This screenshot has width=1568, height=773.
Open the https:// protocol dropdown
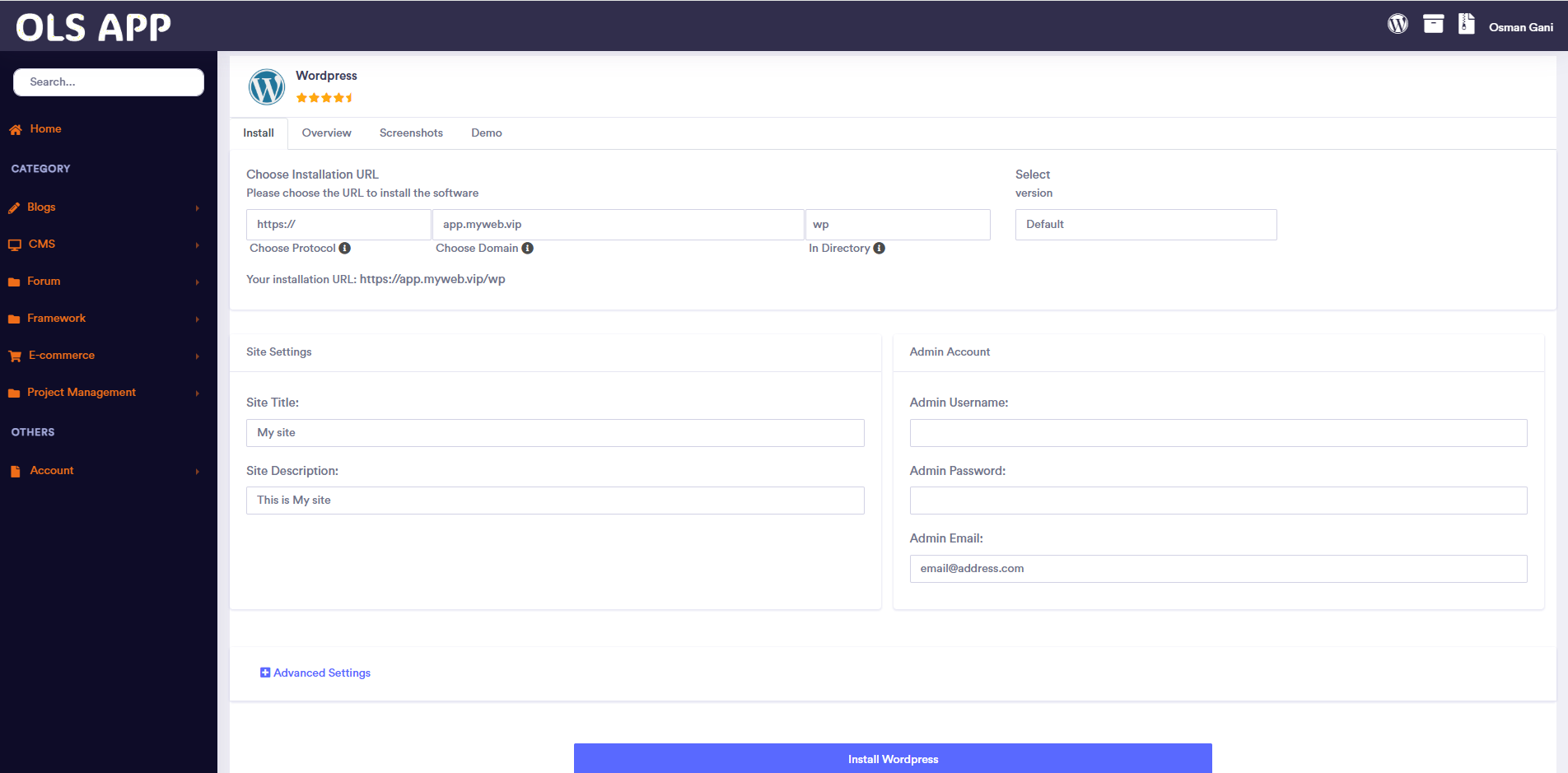tap(338, 225)
